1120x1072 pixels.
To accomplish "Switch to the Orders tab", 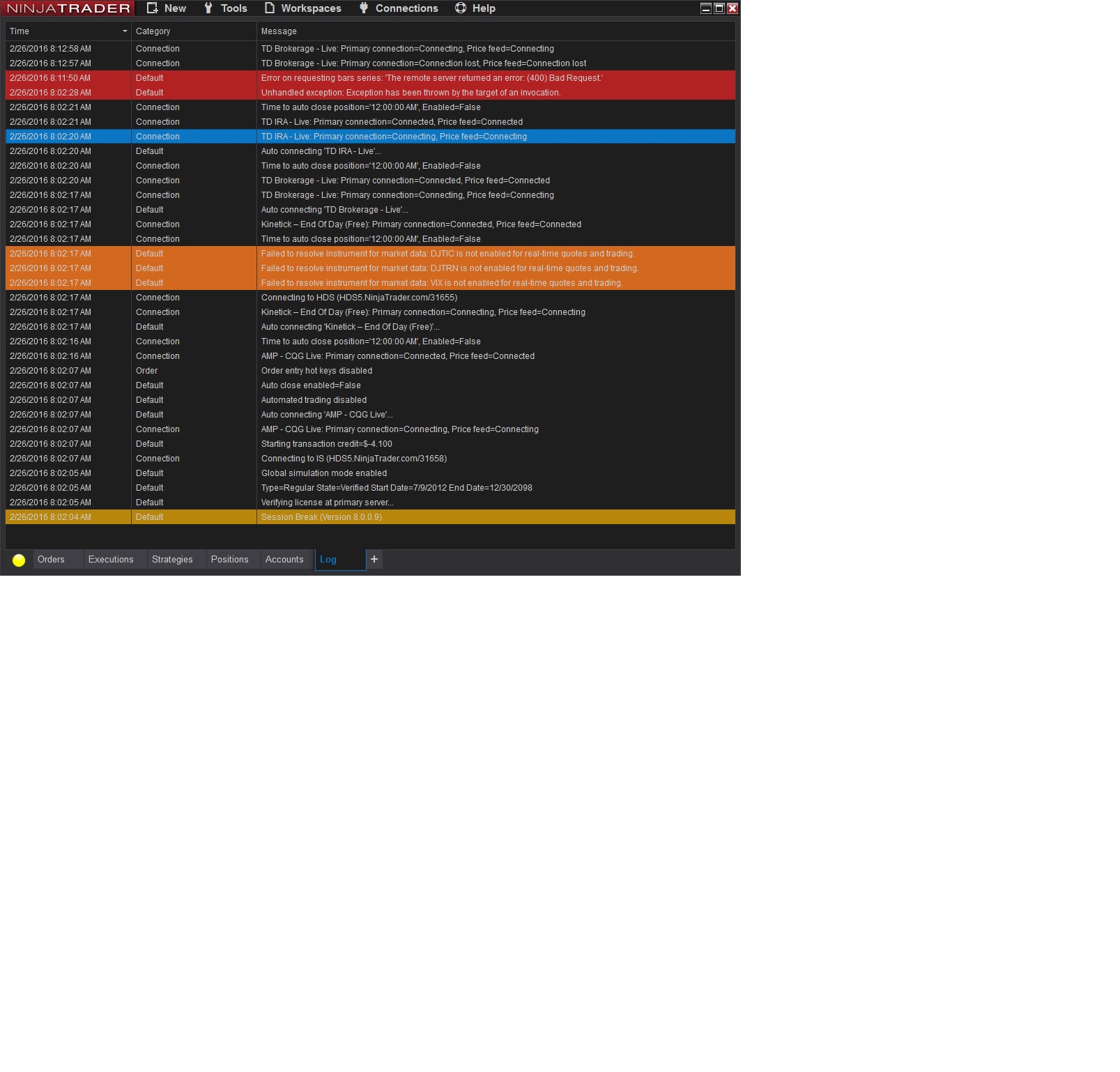I will [58, 560].
